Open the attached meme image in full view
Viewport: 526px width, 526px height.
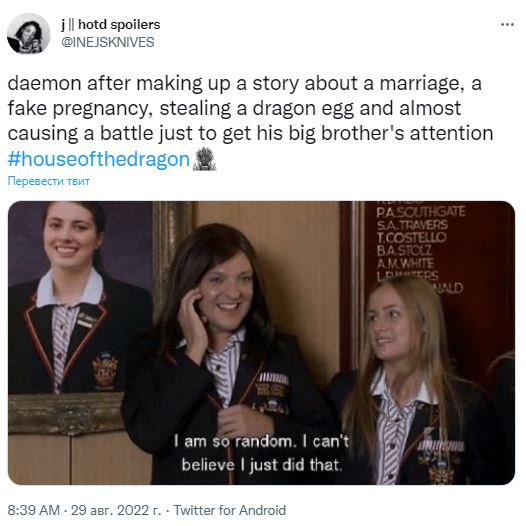[x=261, y=343]
